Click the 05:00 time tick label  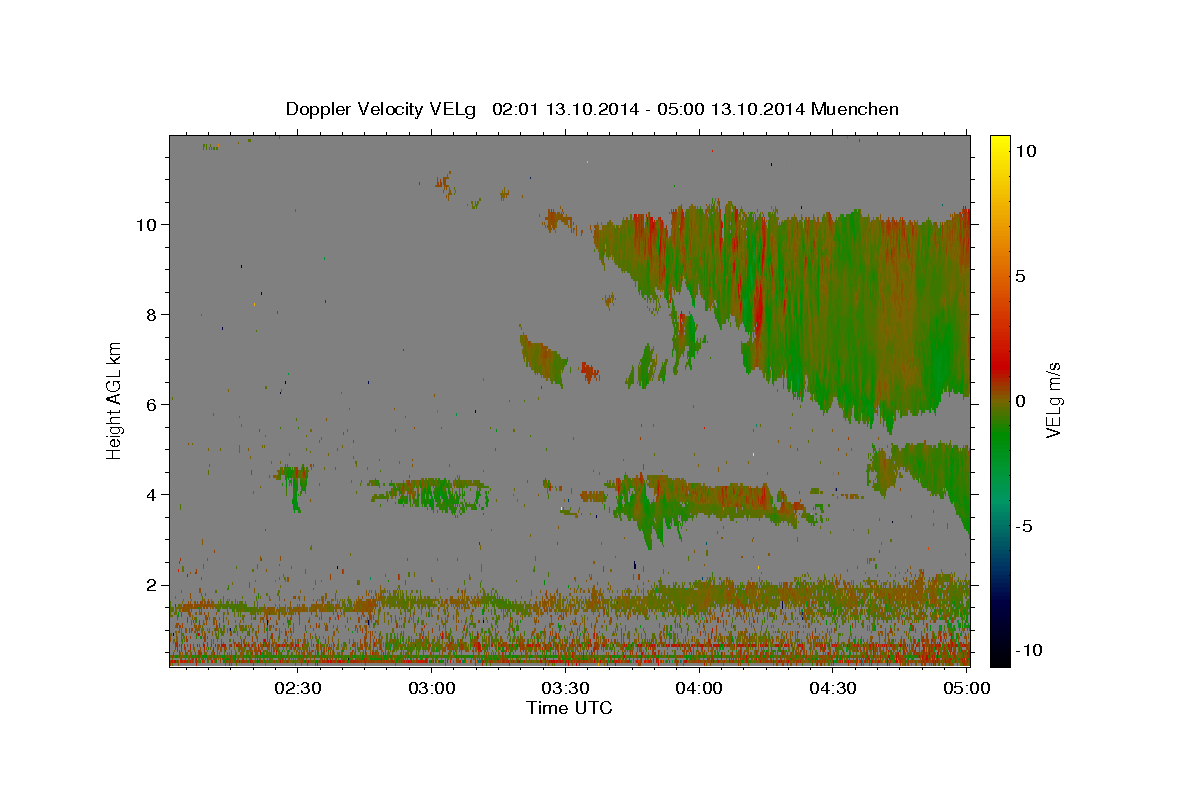(x=966, y=688)
